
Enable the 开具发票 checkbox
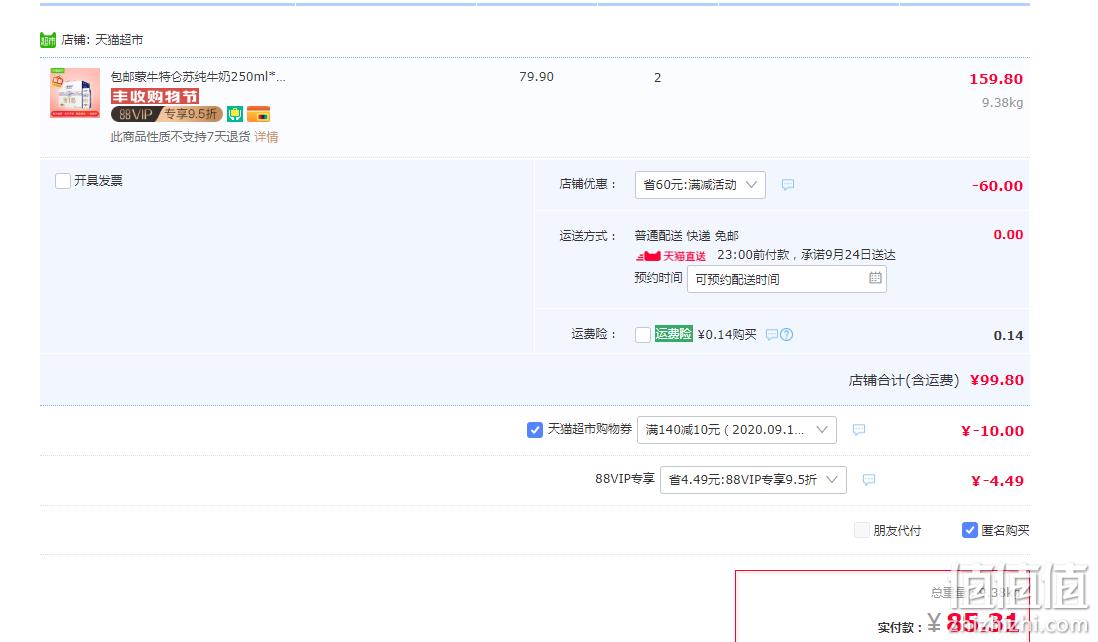[x=63, y=181]
